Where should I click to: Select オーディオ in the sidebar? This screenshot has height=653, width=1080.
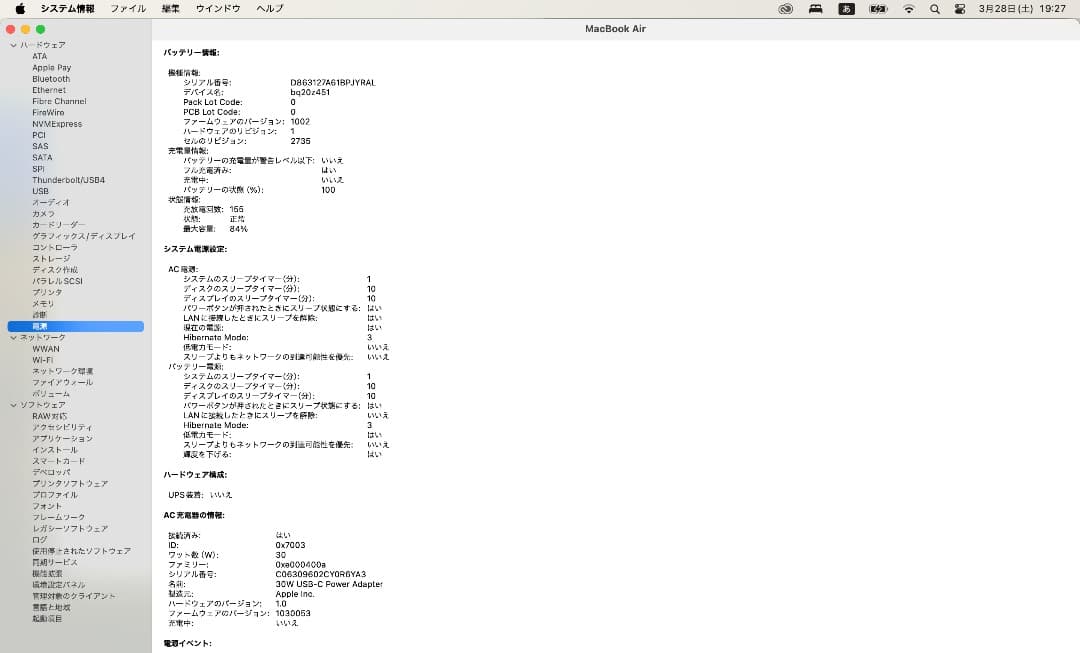[50, 203]
